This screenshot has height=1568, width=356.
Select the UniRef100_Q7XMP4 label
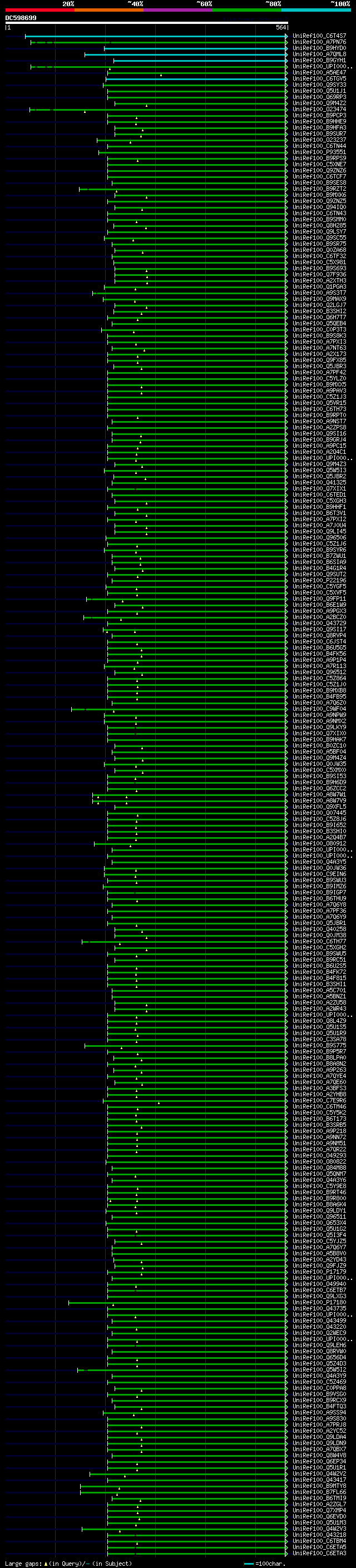pyautogui.click(x=319, y=1510)
